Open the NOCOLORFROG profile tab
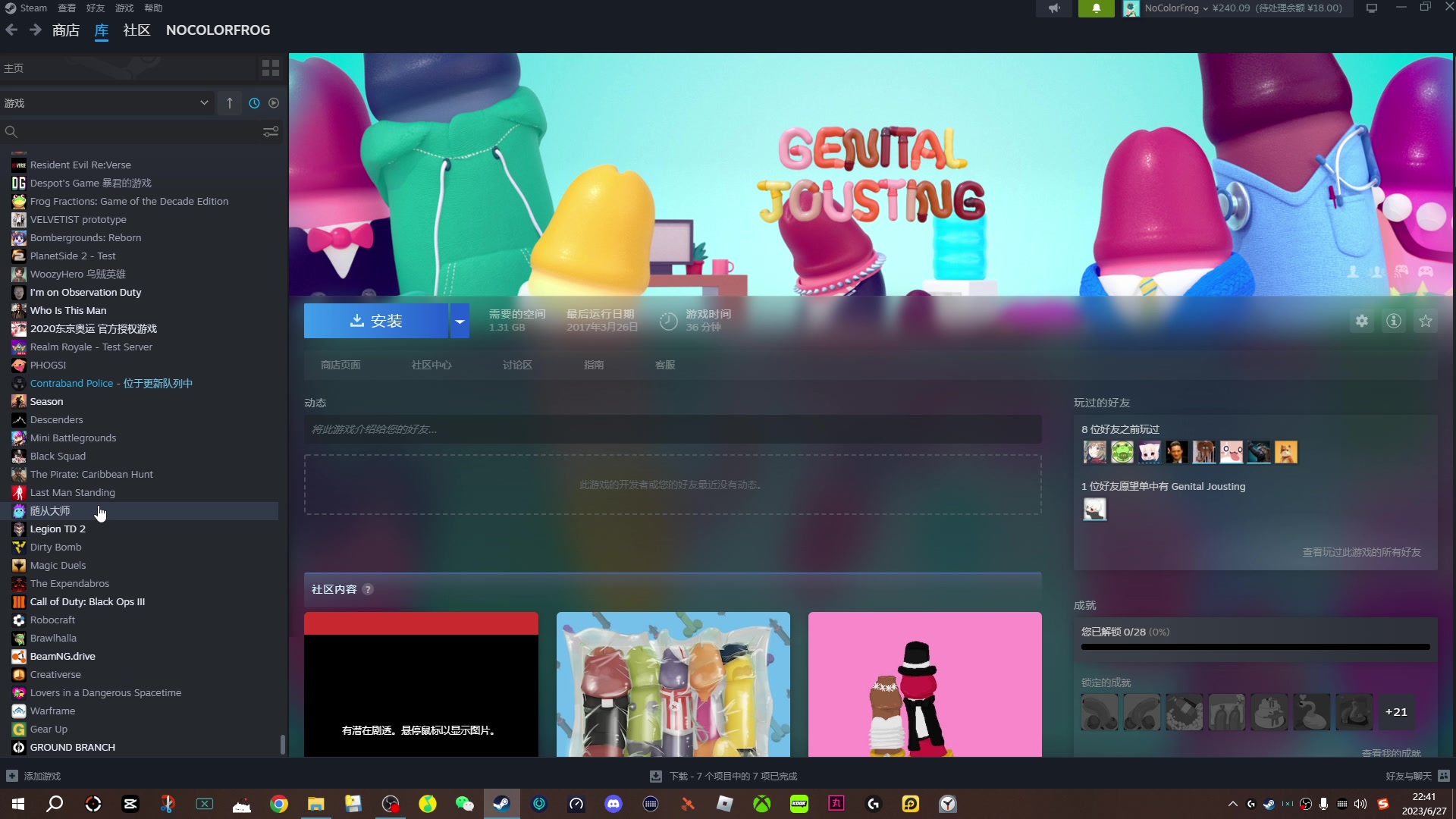The height and width of the screenshot is (819, 1456). click(x=218, y=30)
